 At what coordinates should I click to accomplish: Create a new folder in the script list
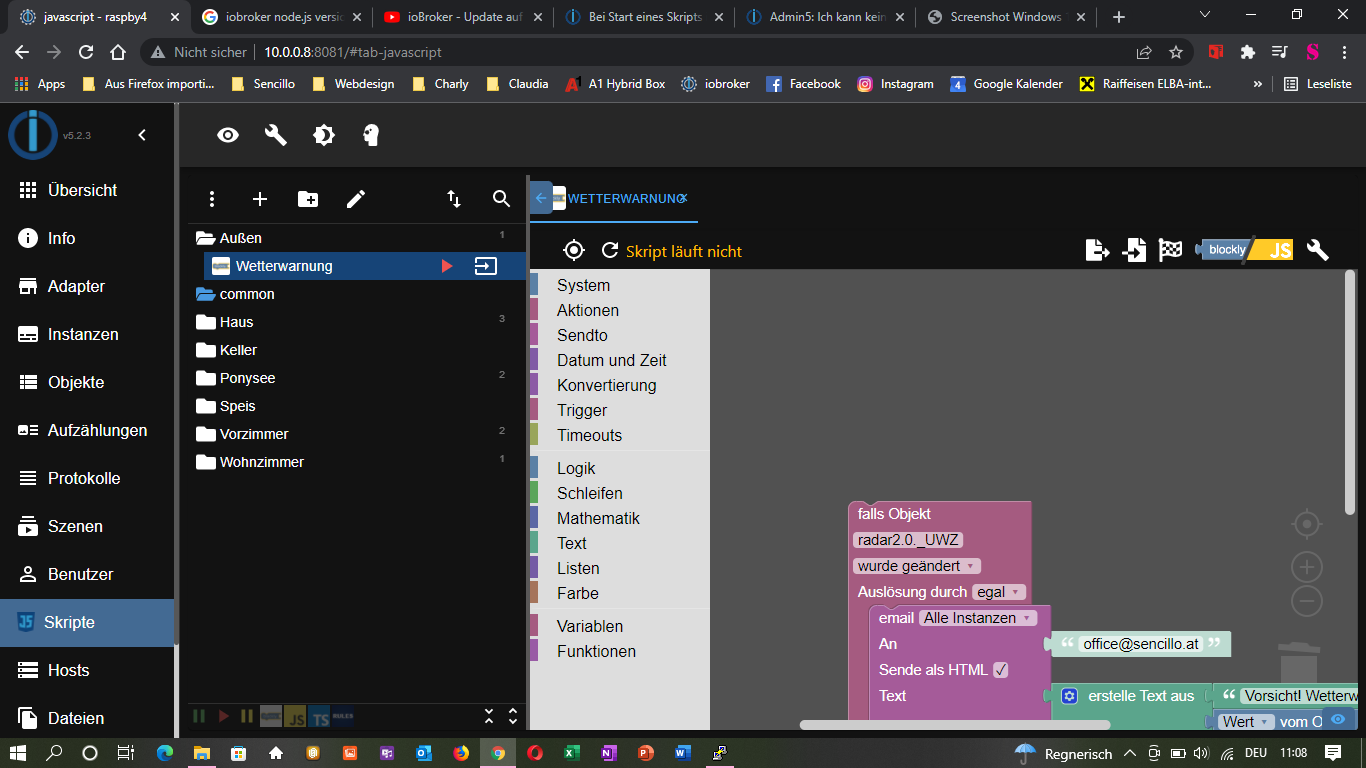click(308, 199)
